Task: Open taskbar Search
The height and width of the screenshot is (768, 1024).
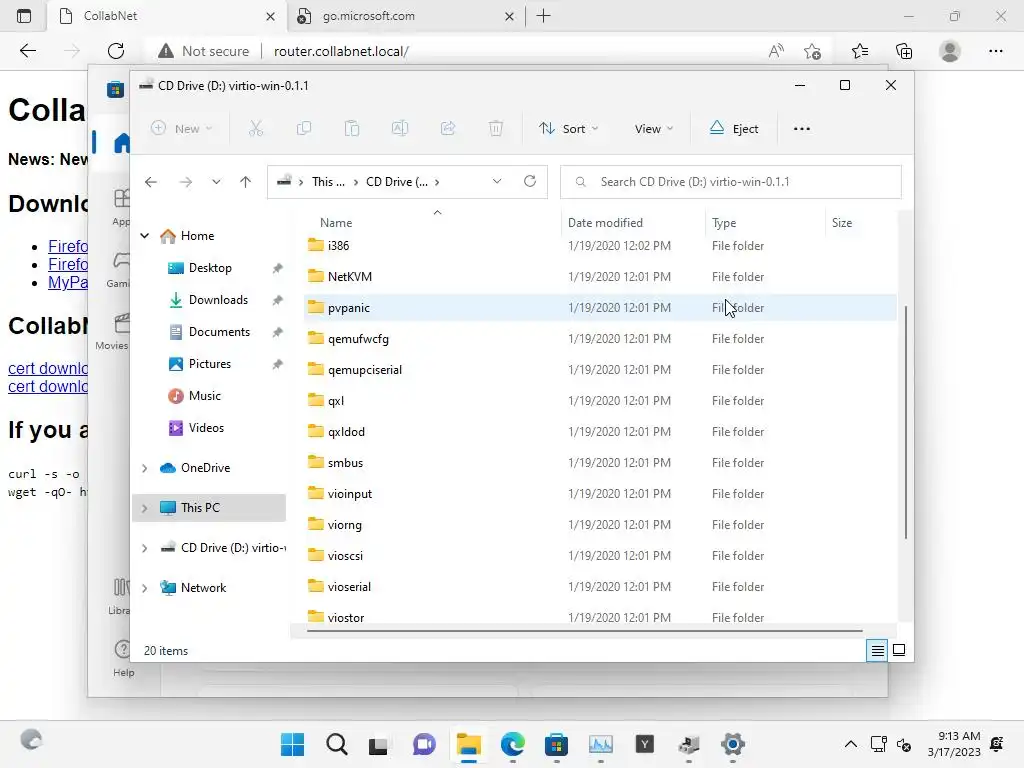Action: tap(337, 744)
